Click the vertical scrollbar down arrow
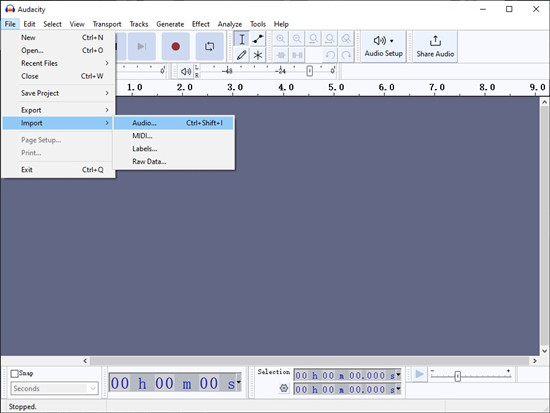Viewport: 550px width, 413px height. (544, 351)
